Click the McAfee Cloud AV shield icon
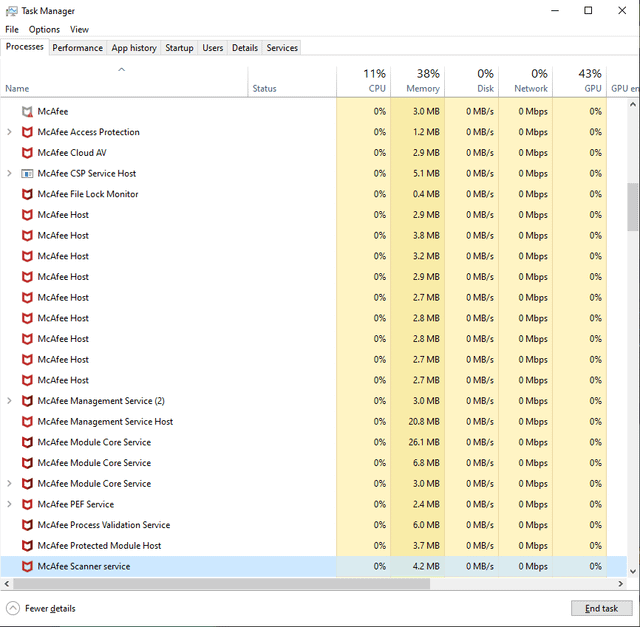The height and width of the screenshot is (627, 640). pyautogui.click(x=27, y=153)
